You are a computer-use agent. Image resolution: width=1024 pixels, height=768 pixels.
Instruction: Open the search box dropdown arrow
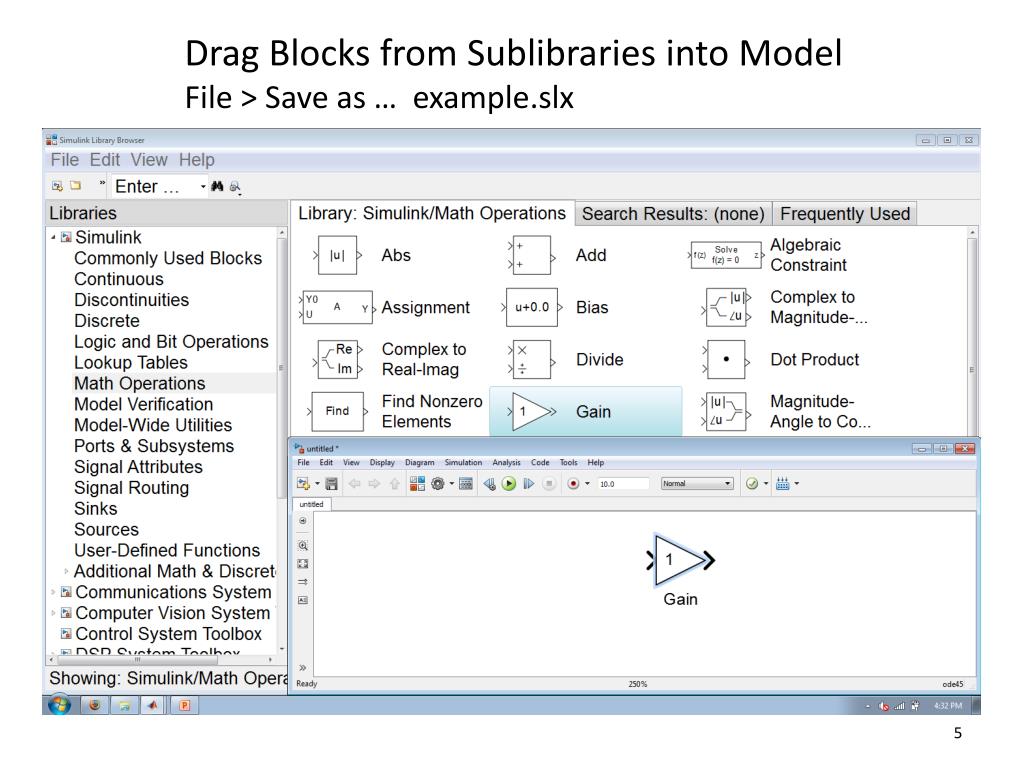point(203,187)
